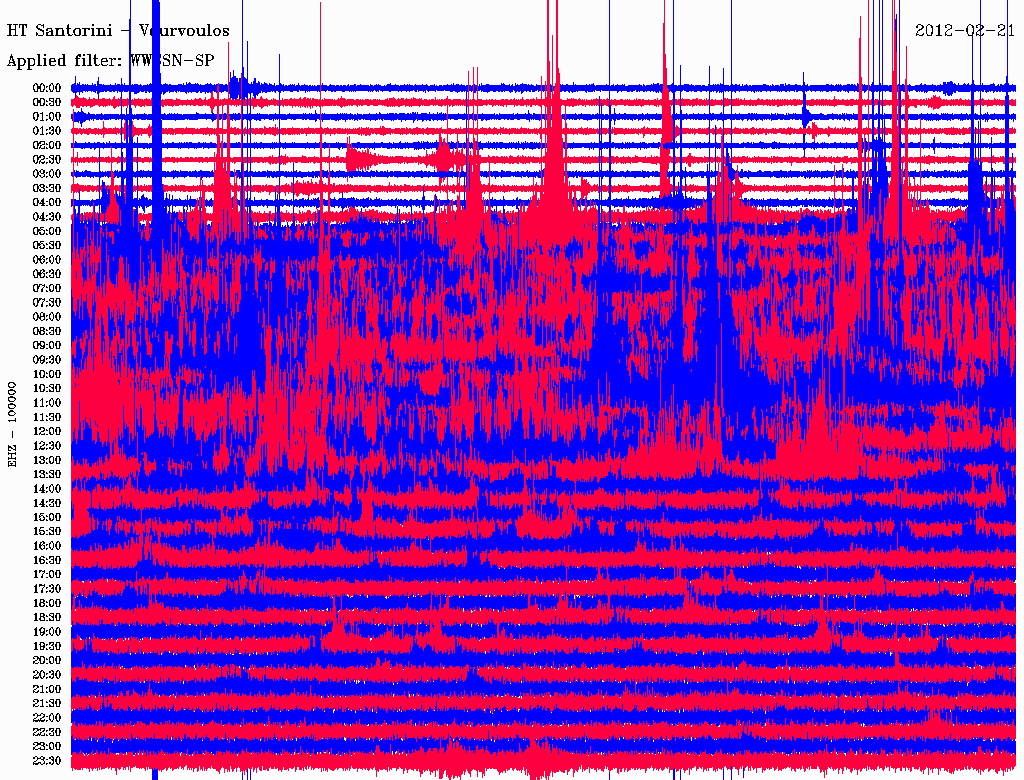This screenshot has height=780, width=1024.
Task: Select the 22:00 time label
Action: (x=47, y=717)
